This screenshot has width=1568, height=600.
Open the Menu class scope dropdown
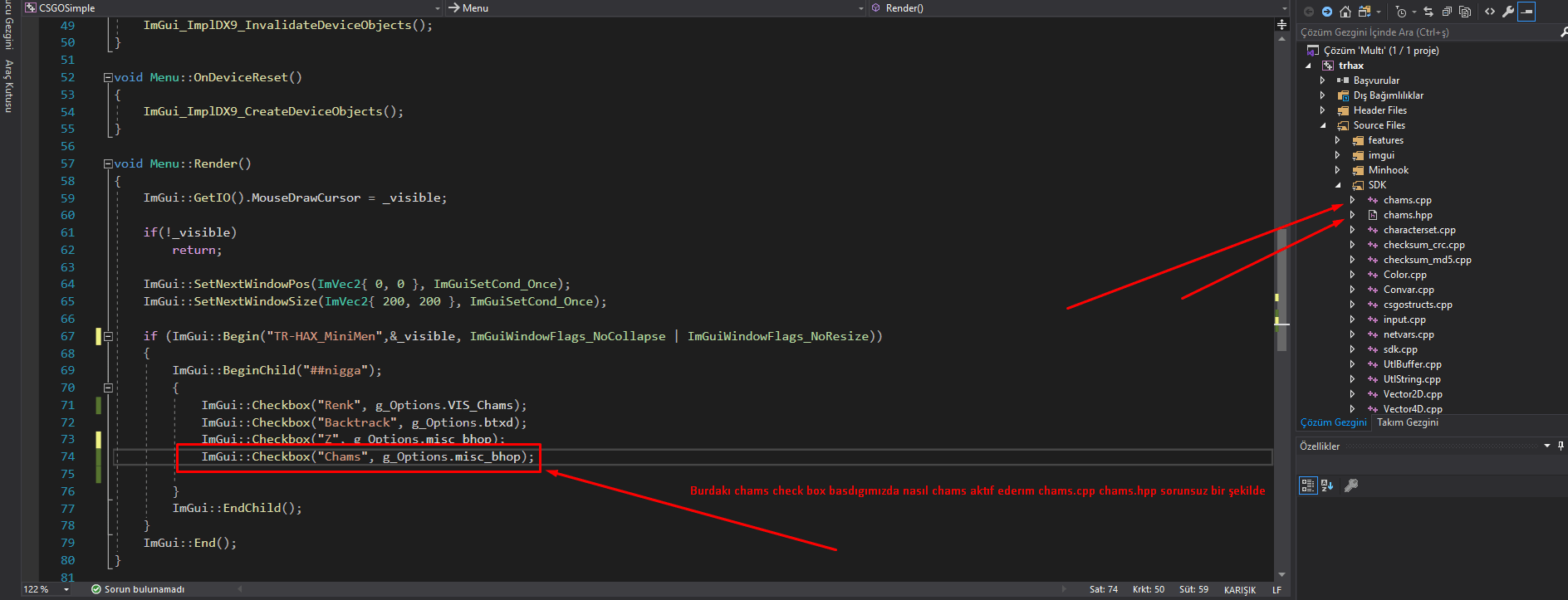click(860, 8)
